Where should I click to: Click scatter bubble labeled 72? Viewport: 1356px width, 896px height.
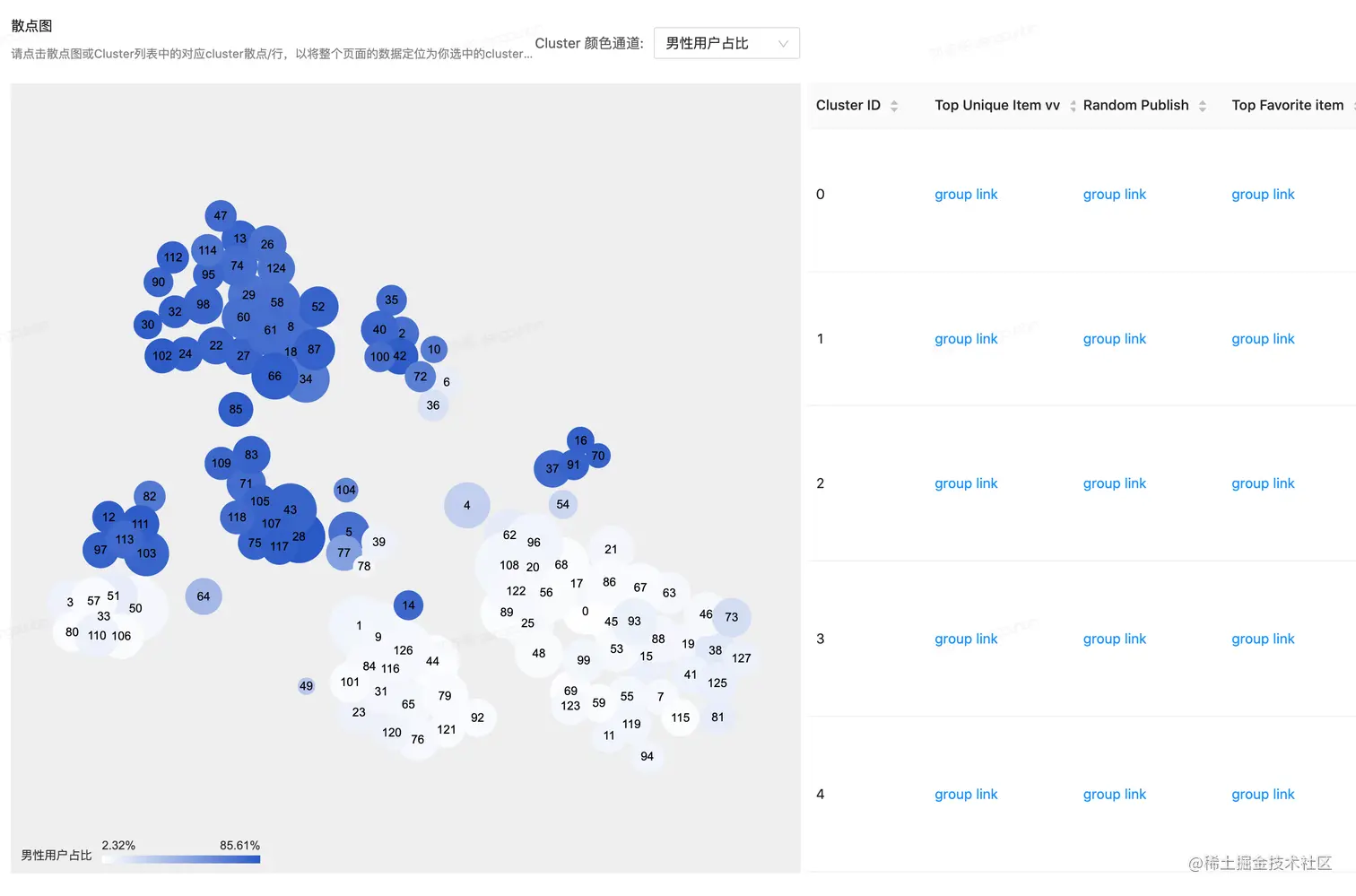421,377
